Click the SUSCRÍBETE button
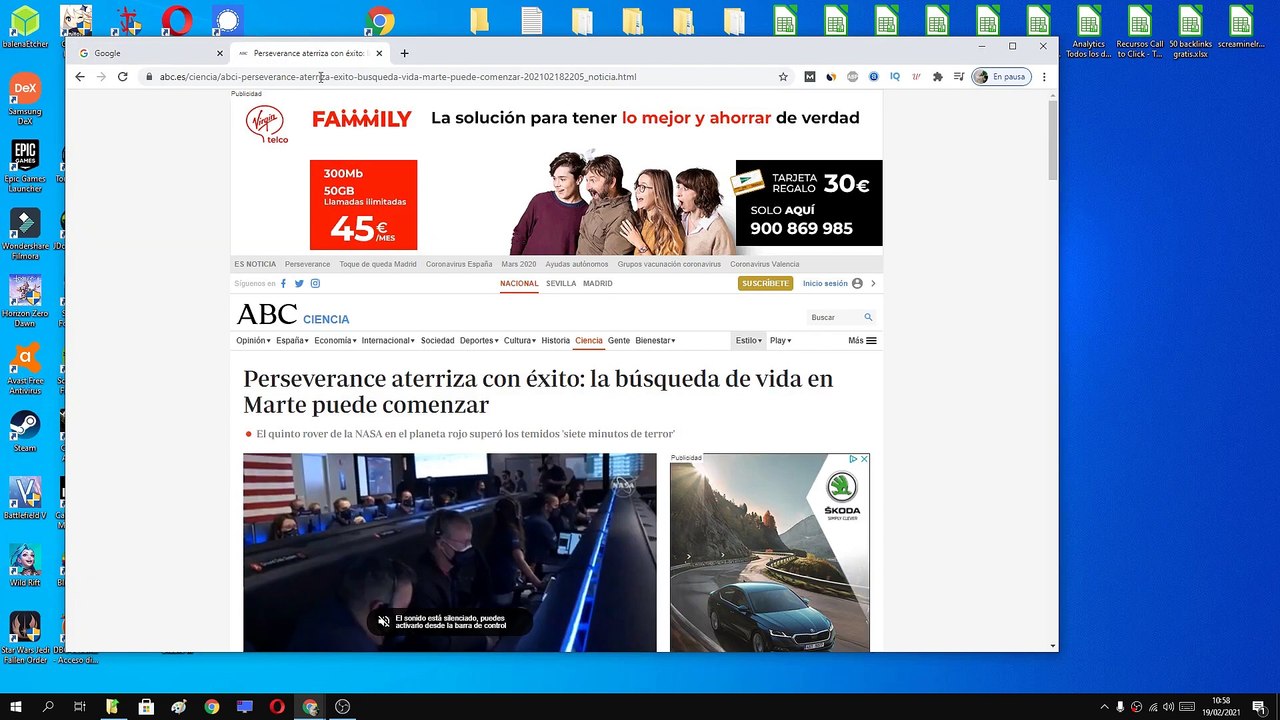 click(x=765, y=284)
